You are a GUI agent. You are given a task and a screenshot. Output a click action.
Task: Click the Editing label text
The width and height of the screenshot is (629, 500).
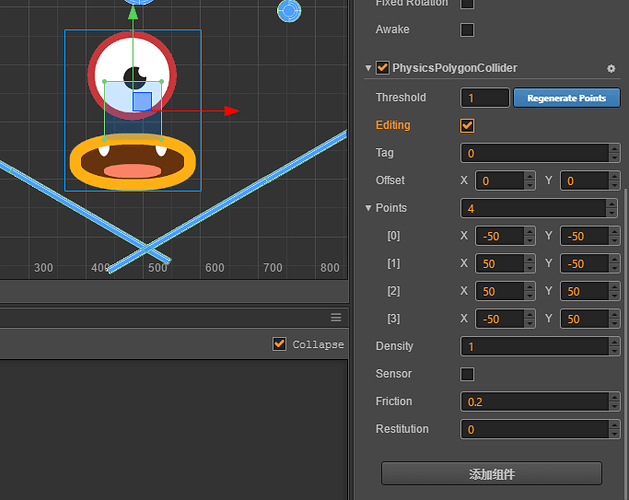[393, 125]
